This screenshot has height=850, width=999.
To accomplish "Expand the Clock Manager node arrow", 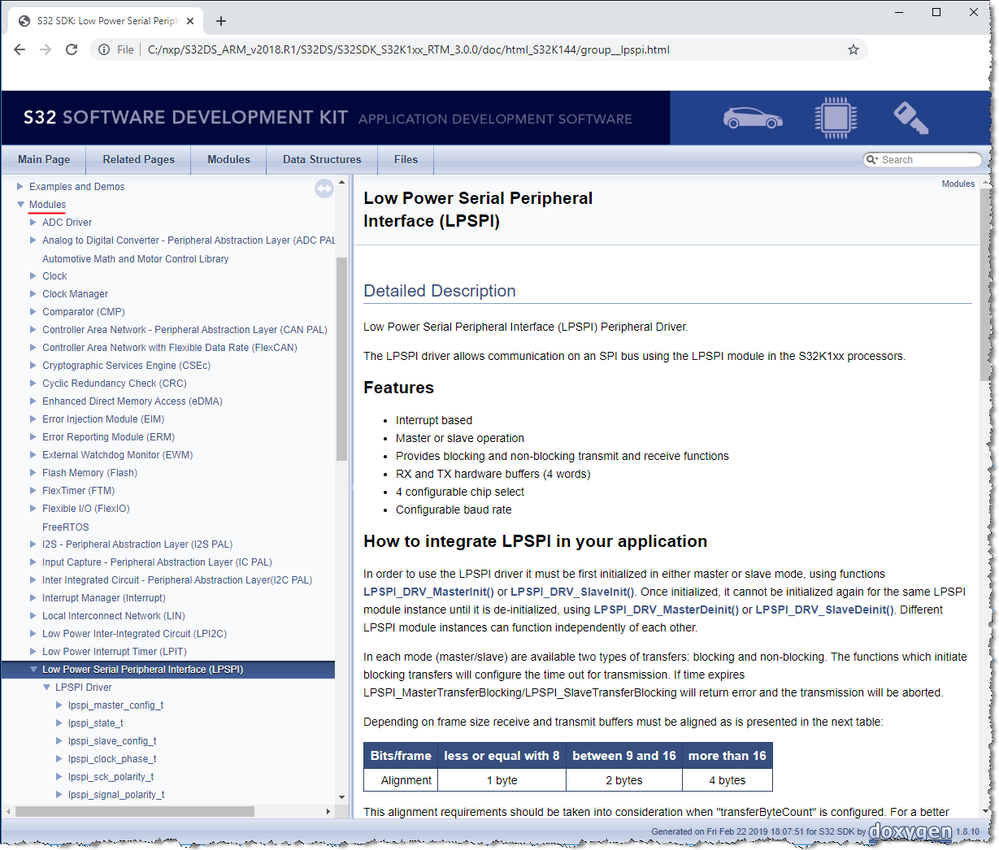I will click(33, 294).
